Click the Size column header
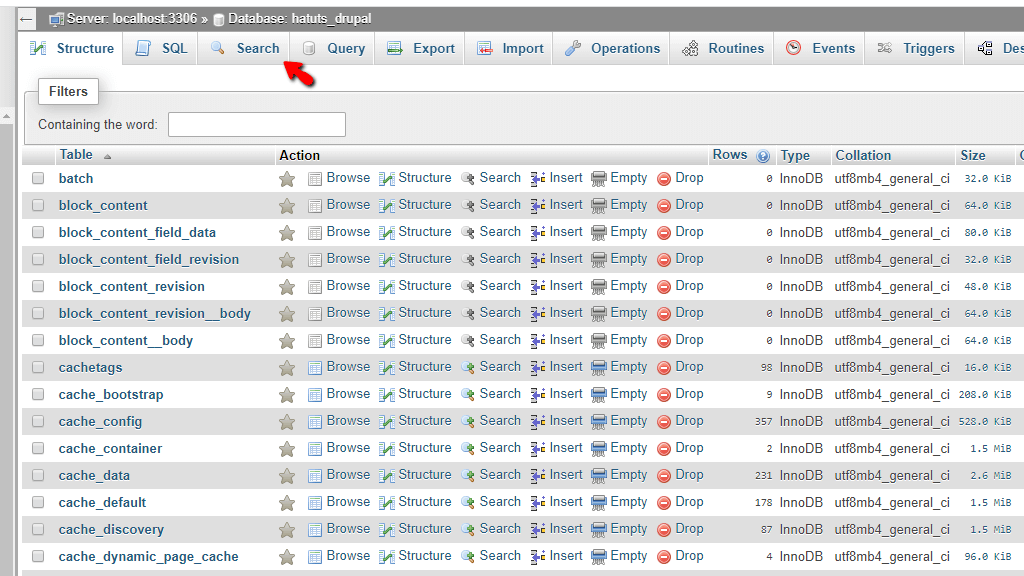Image resolution: width=1024 pixels, height=576 pixels. [972, 155]
